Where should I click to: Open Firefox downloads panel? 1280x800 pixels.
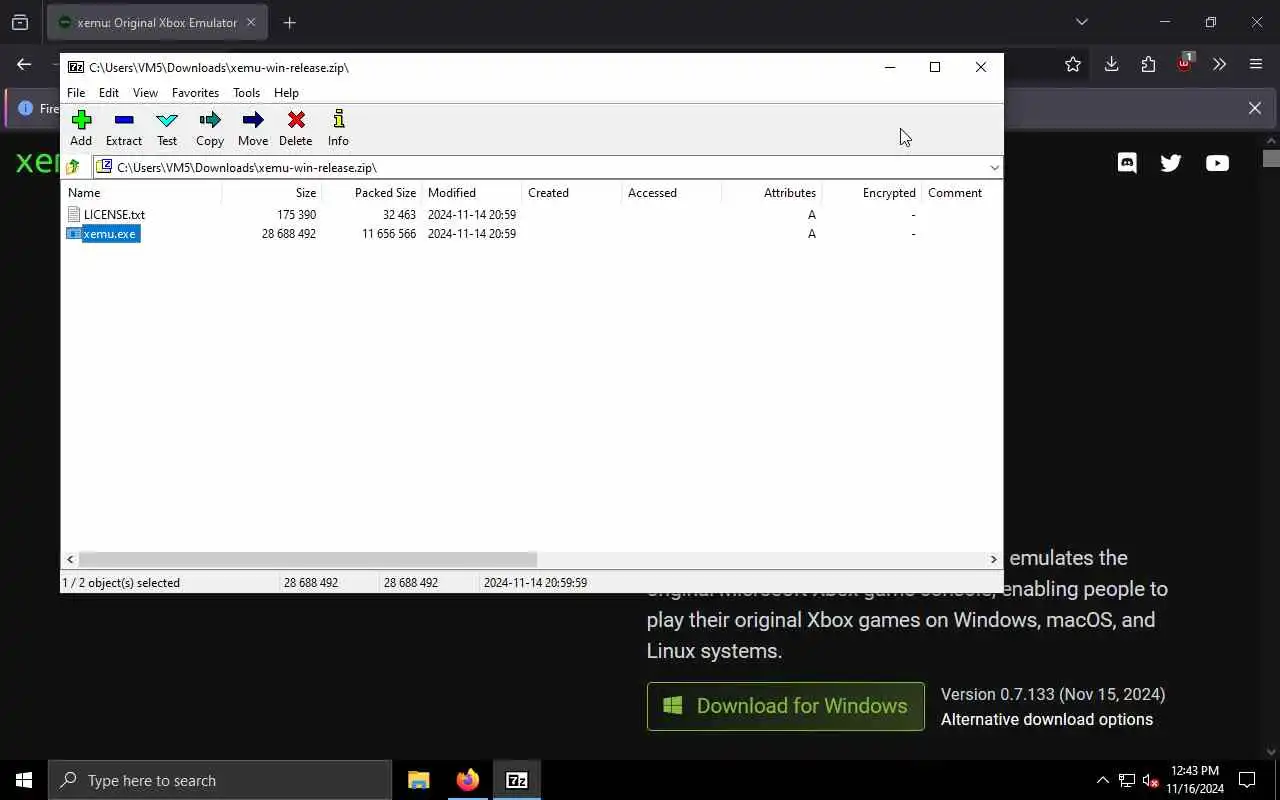[1111, 64]
